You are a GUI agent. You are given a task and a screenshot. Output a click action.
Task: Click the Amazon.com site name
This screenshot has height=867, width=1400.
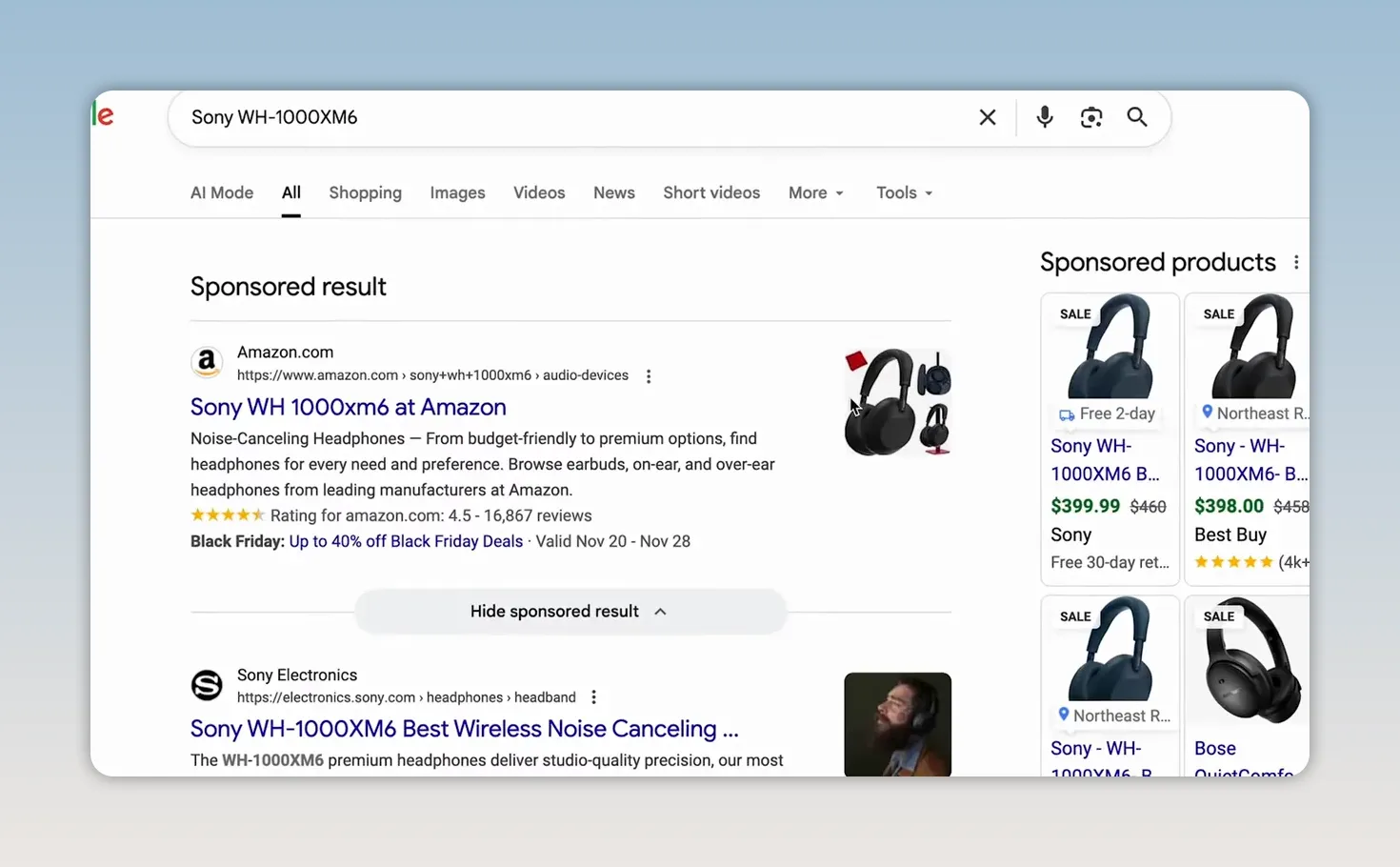[286, 353]
